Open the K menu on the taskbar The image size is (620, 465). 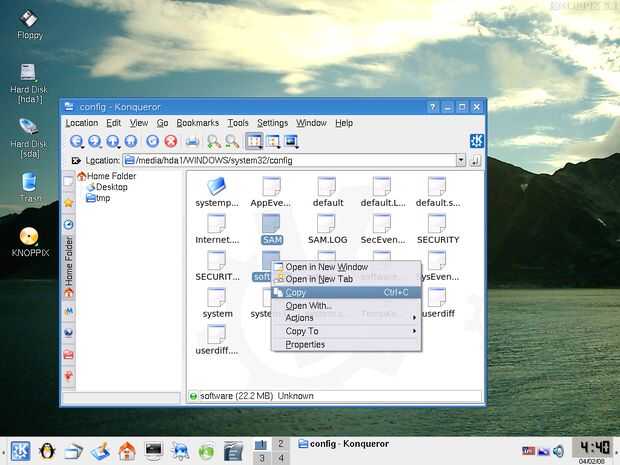point(18,451)
